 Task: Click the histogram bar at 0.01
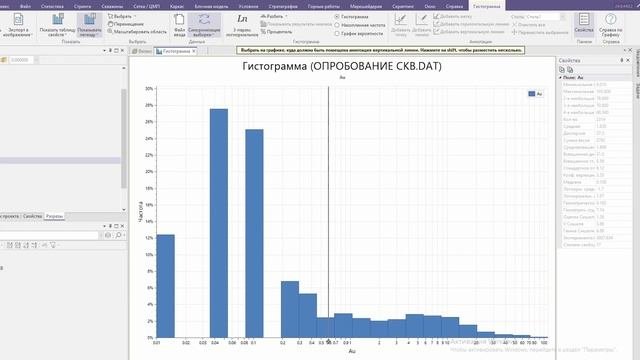[x=165, y=286]
